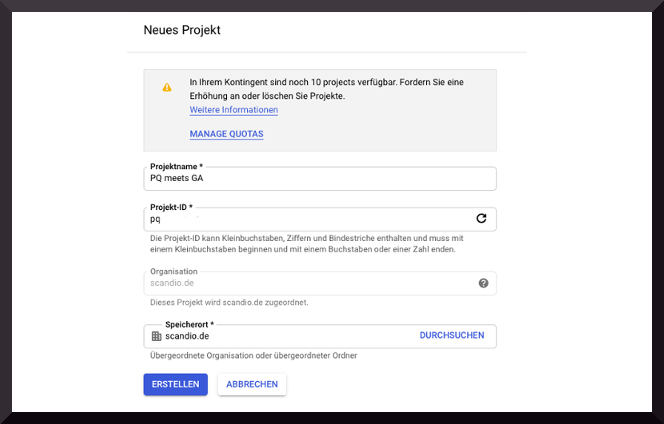Cancel with the ABBRECHEN button
Image resolution: width=664 pixels, height=424 pixels.
252,385
